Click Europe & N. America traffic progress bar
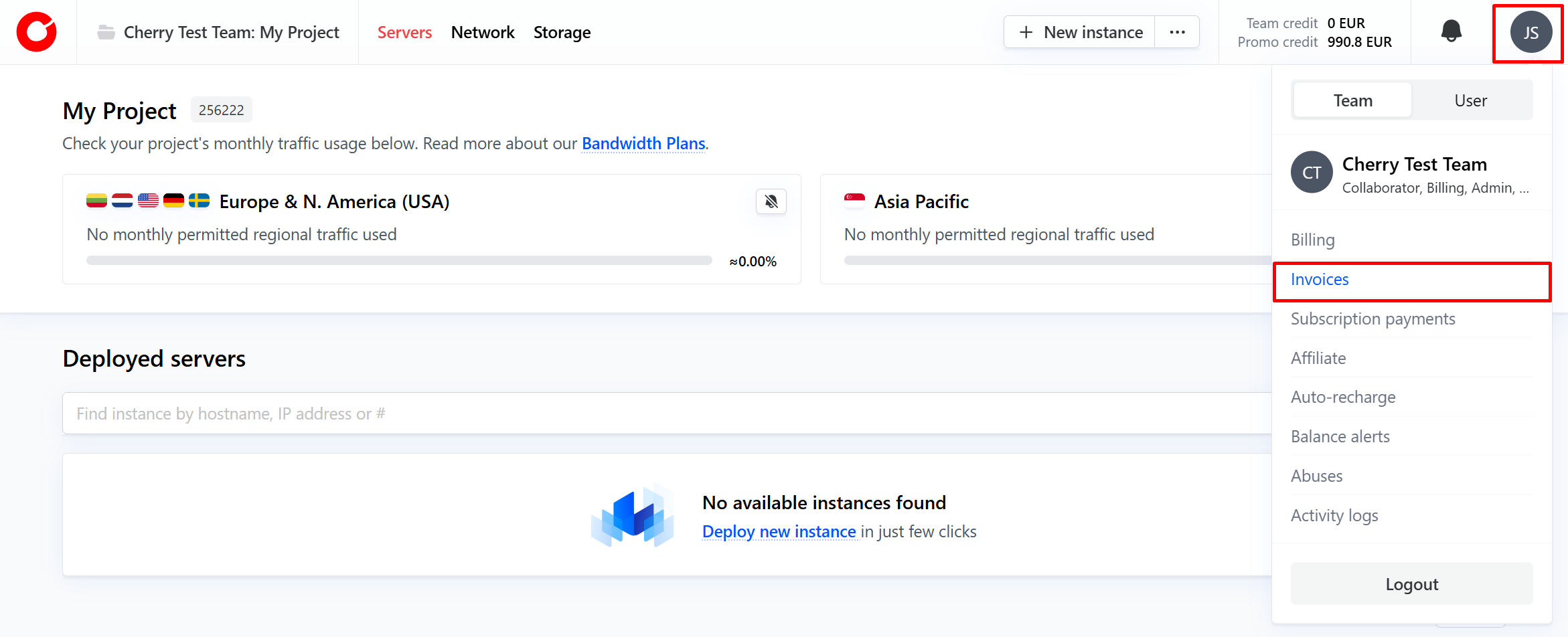 [399, 260]
